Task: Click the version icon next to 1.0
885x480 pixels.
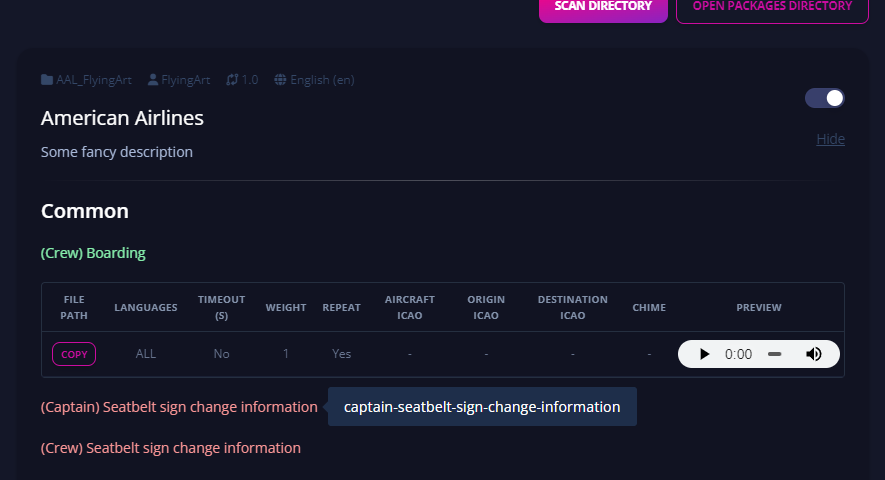Action: point(232,80)
